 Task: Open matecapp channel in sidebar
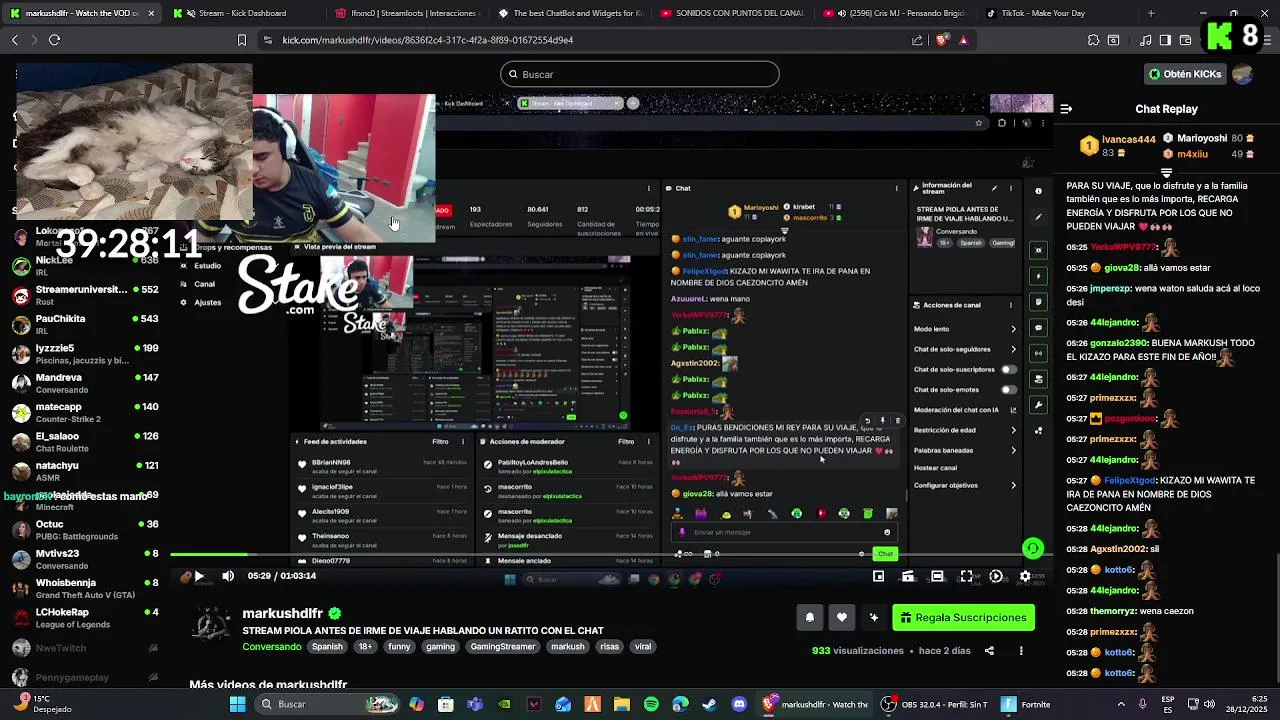(x=85, y=412)
